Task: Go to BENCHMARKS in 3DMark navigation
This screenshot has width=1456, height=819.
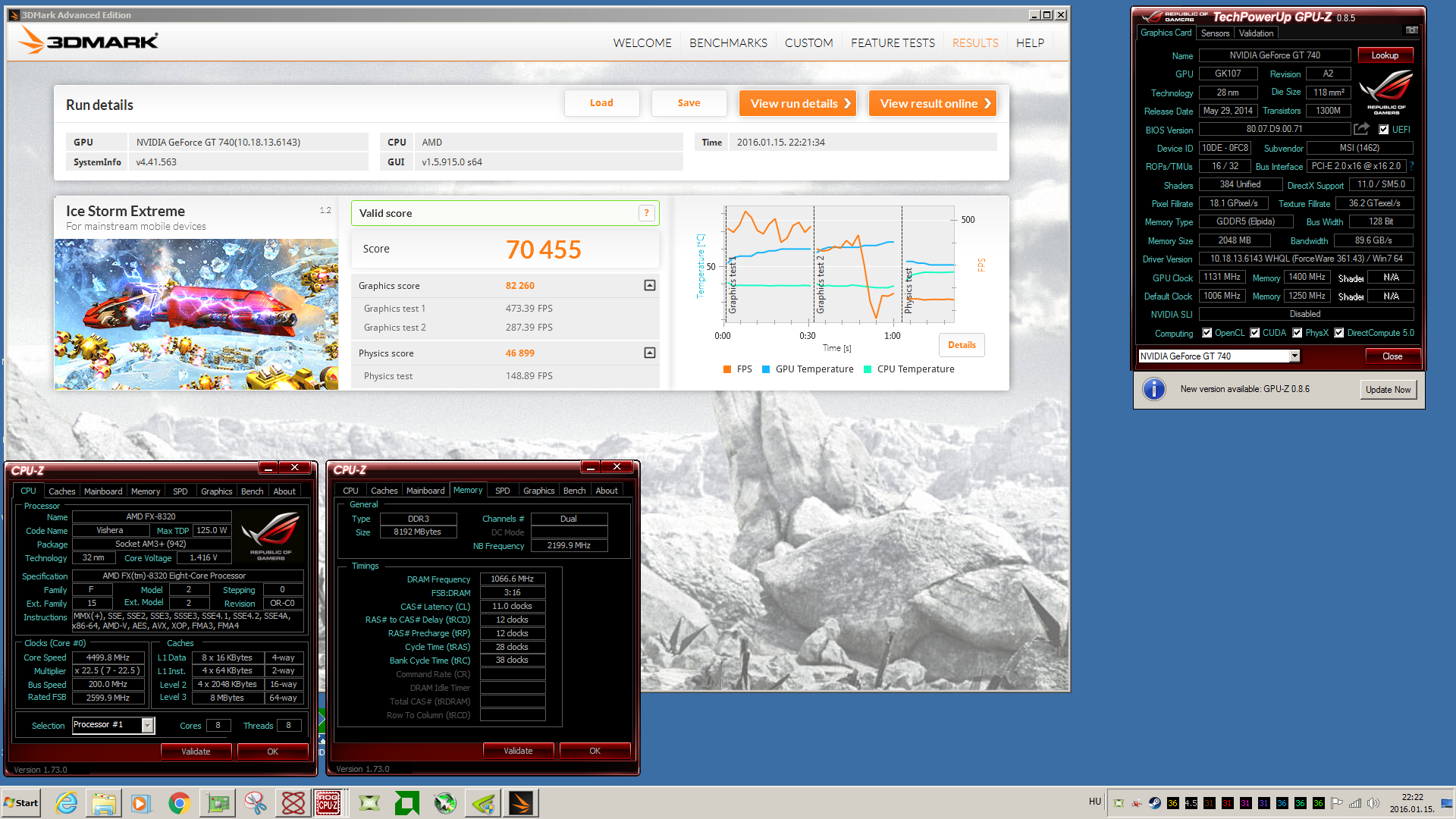Action: point(728,43)
